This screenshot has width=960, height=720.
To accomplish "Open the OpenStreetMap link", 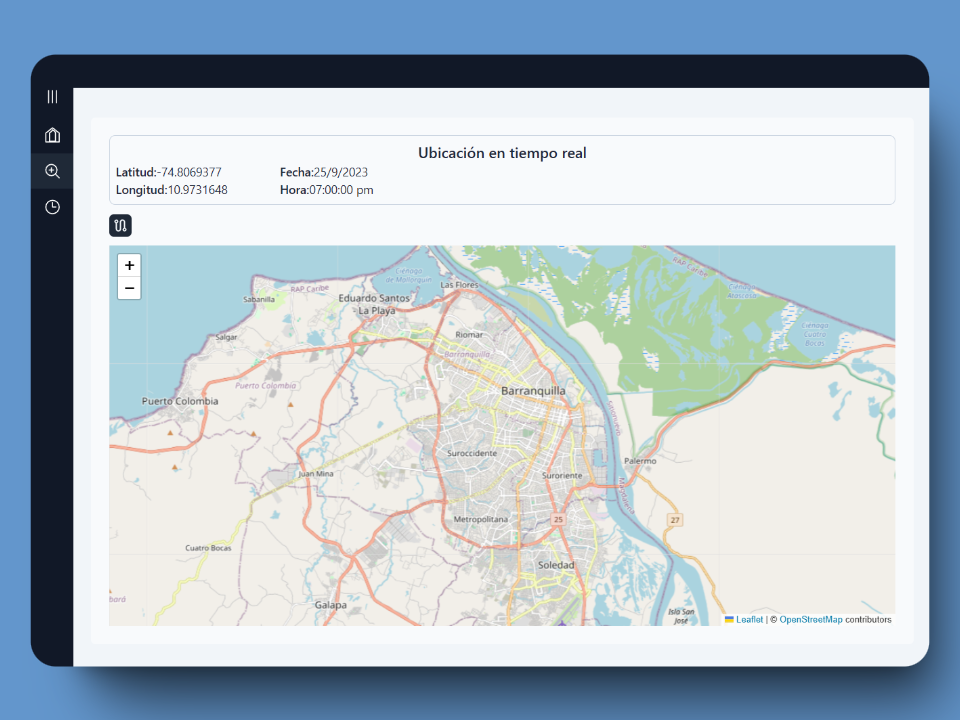I will point(810,619).
